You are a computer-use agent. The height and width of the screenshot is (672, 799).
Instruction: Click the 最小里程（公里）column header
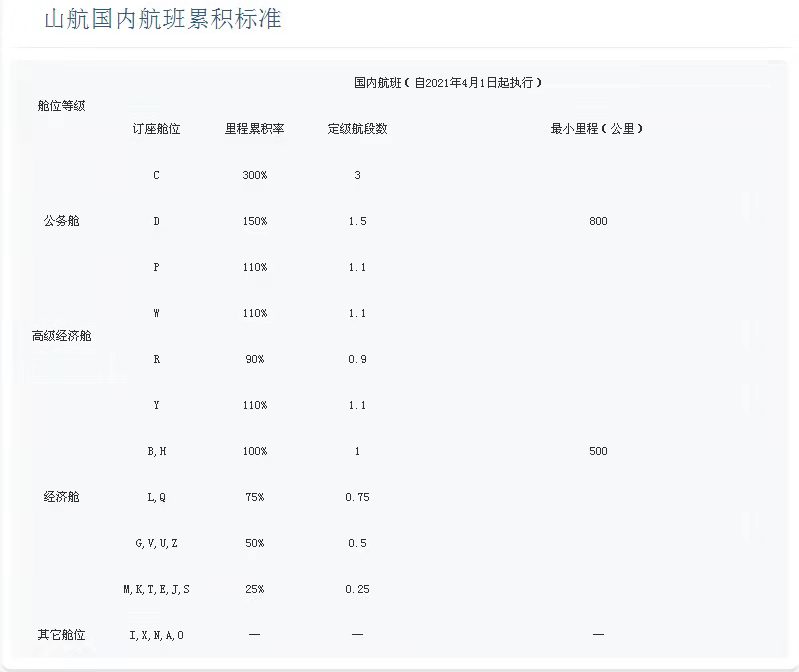coord(597,129)
